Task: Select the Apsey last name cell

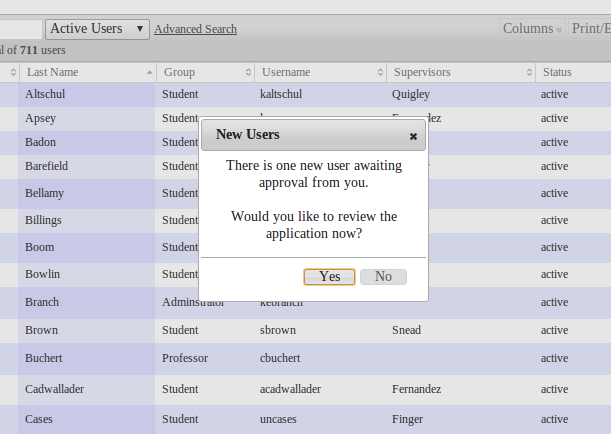Action: point(87,118)
